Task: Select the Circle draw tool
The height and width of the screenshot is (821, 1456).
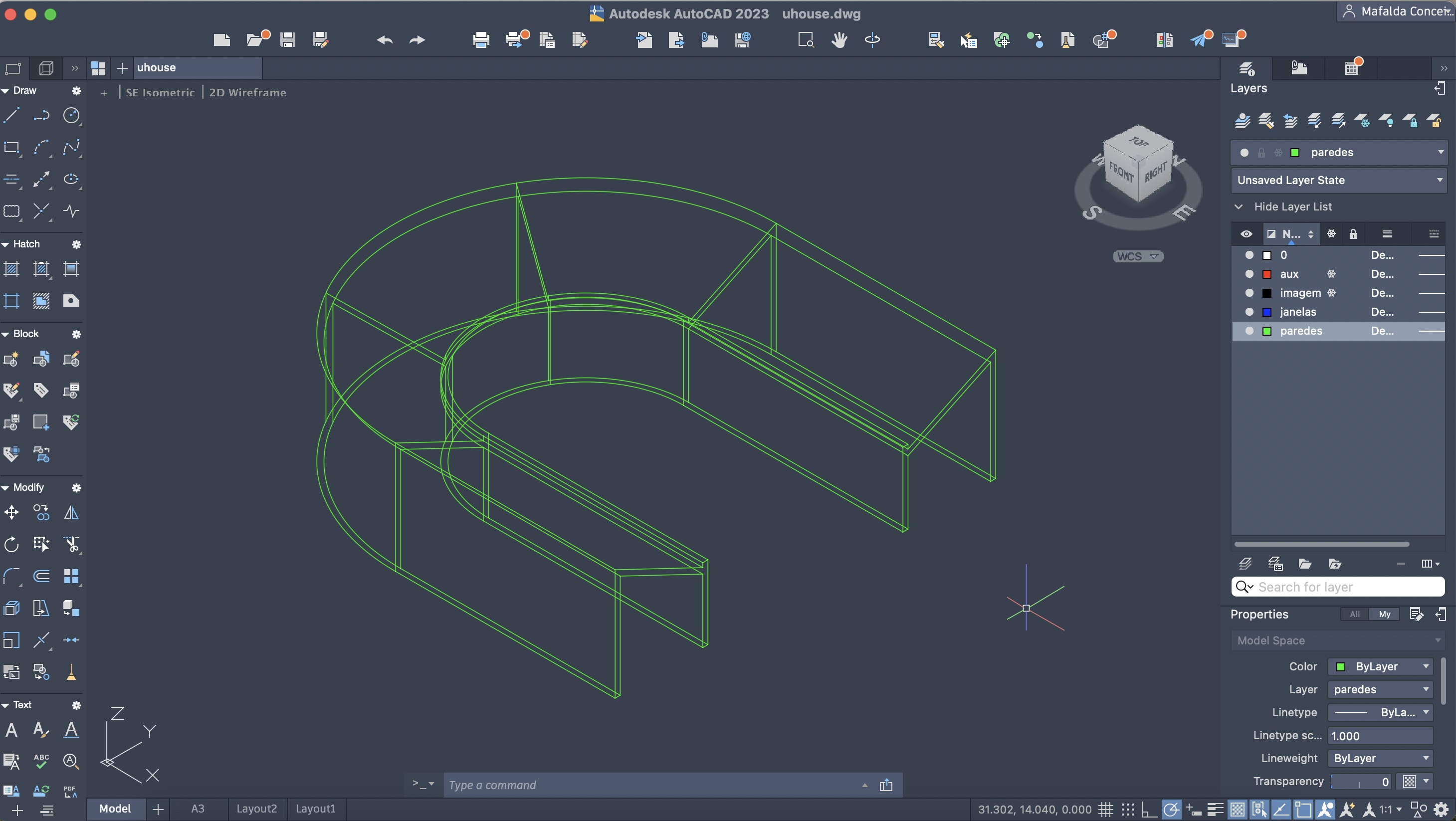Action: 71,116
